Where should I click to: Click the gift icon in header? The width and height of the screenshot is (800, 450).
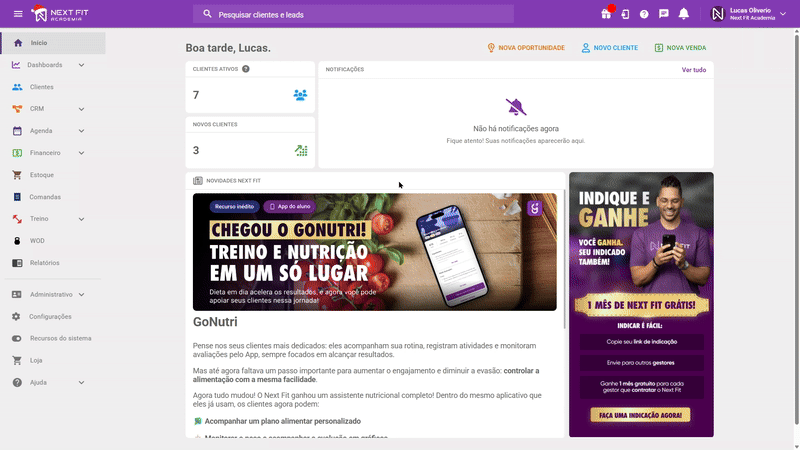[x=606, y=14]
